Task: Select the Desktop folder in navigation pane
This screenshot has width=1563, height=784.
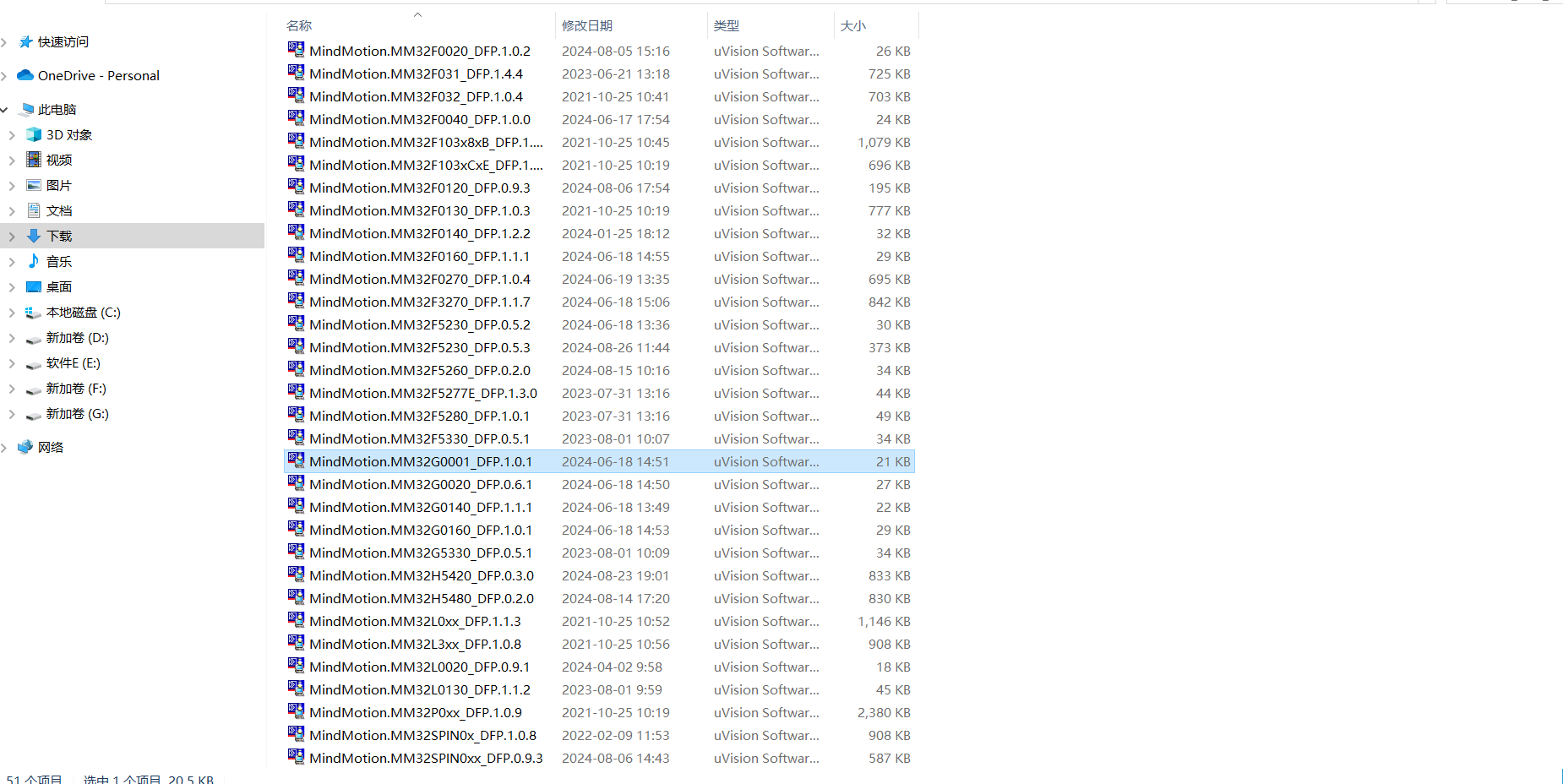Action: (59, 287)
